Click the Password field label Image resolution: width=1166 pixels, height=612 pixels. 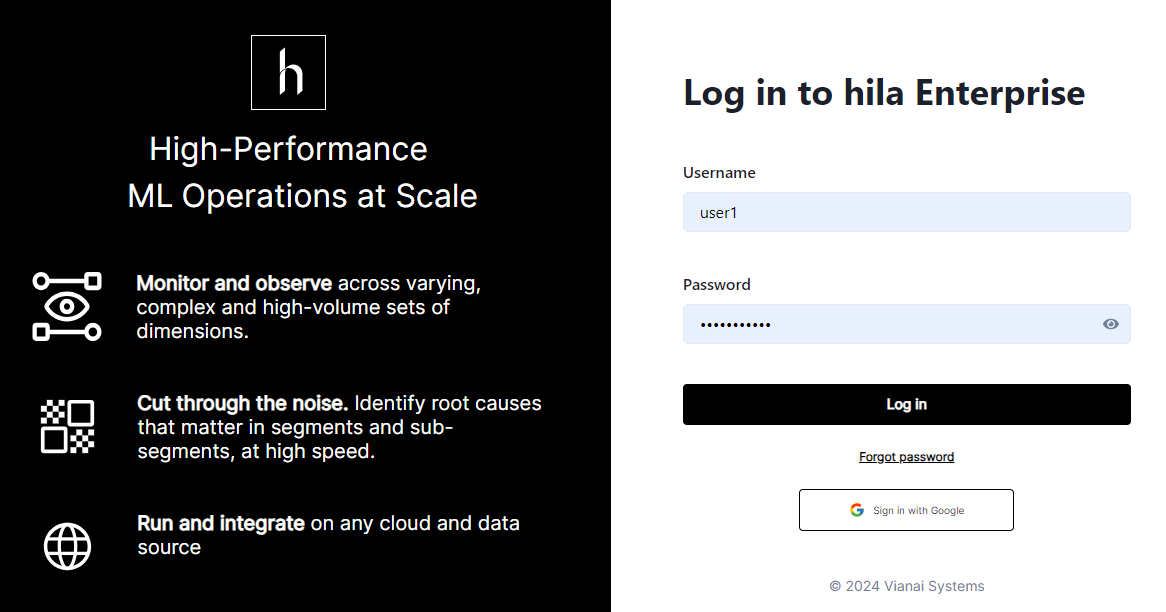click(x=716, y=284)
